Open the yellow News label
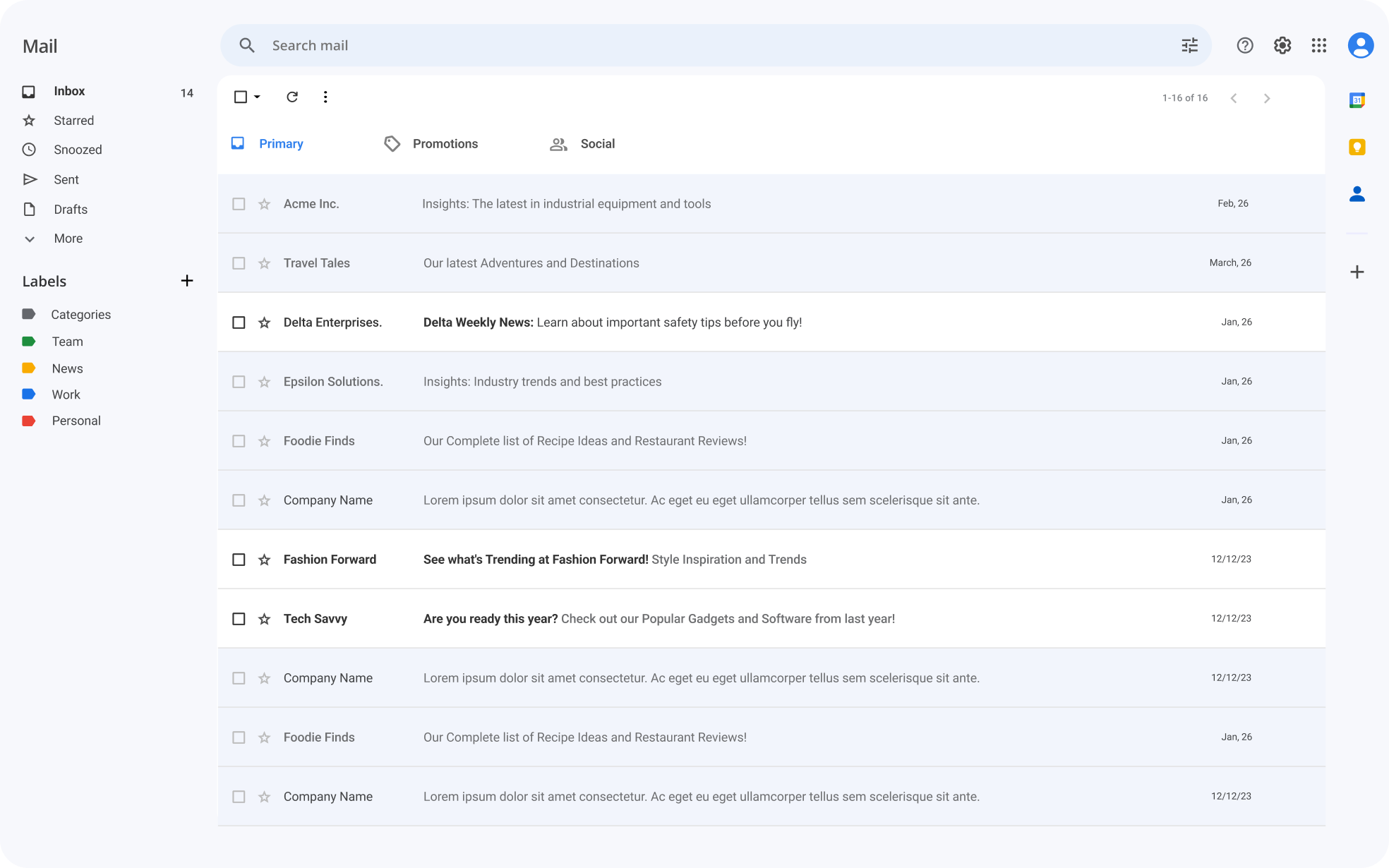Image resolution: width=1389 pixels, height=868 pixels. coord(53,368)
